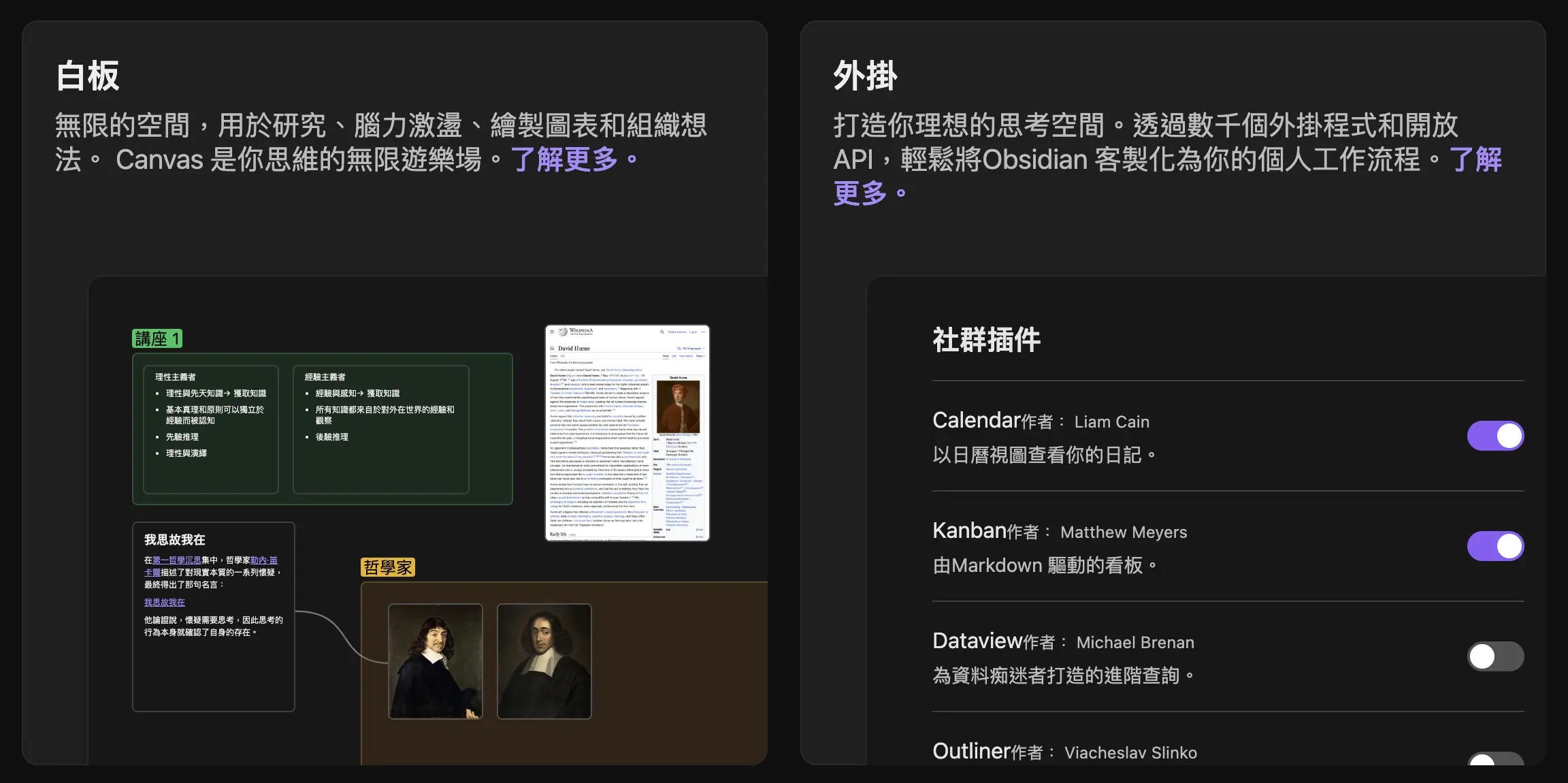The image size is (1568, 783).
Task: Click the contents list icon beside David Hume title
Action: [553, 349]
